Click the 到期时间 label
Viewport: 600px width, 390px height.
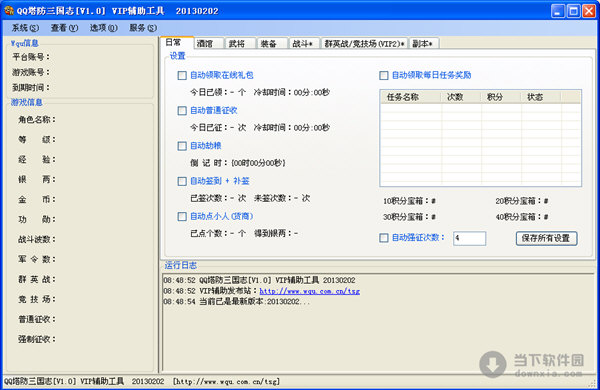coord(31,88)
